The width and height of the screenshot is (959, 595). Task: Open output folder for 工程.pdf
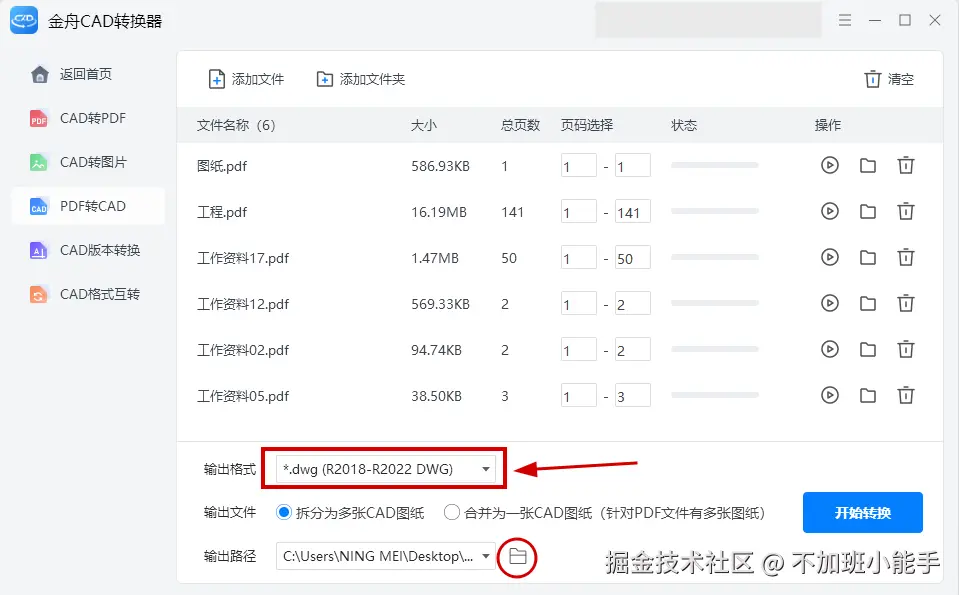867,212
